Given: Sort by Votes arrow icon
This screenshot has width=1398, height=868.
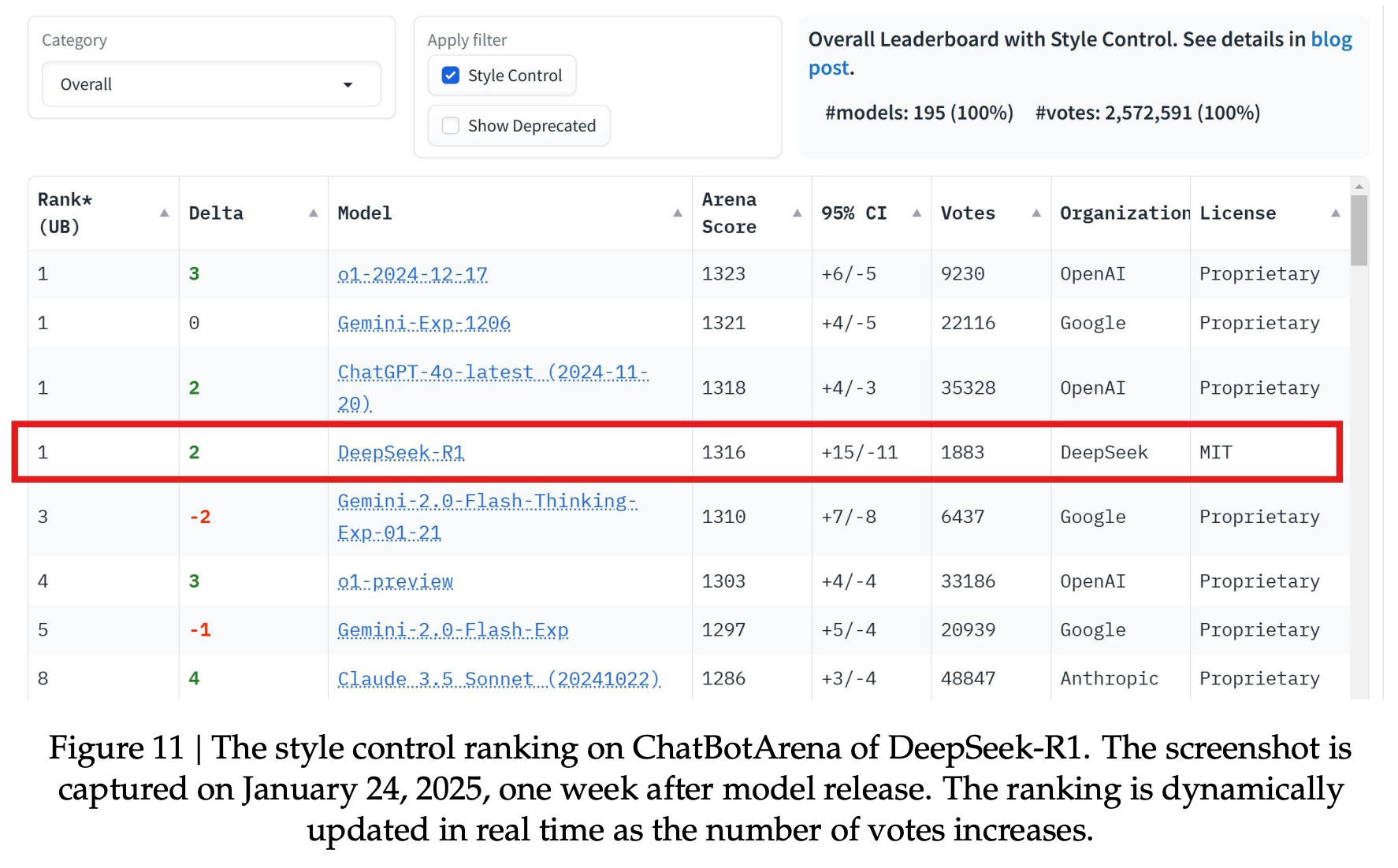Looking at the screenshot, I should tap(1036, 213).
